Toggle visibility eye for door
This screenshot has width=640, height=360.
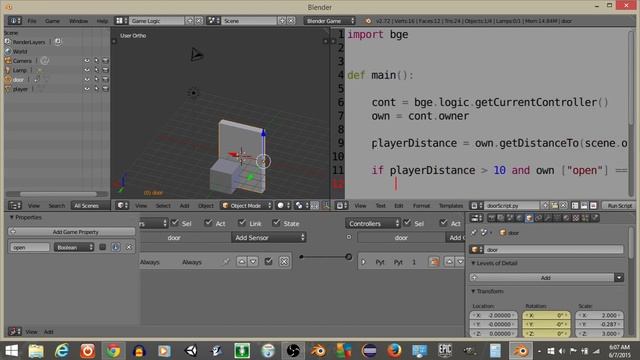[87, 79]
